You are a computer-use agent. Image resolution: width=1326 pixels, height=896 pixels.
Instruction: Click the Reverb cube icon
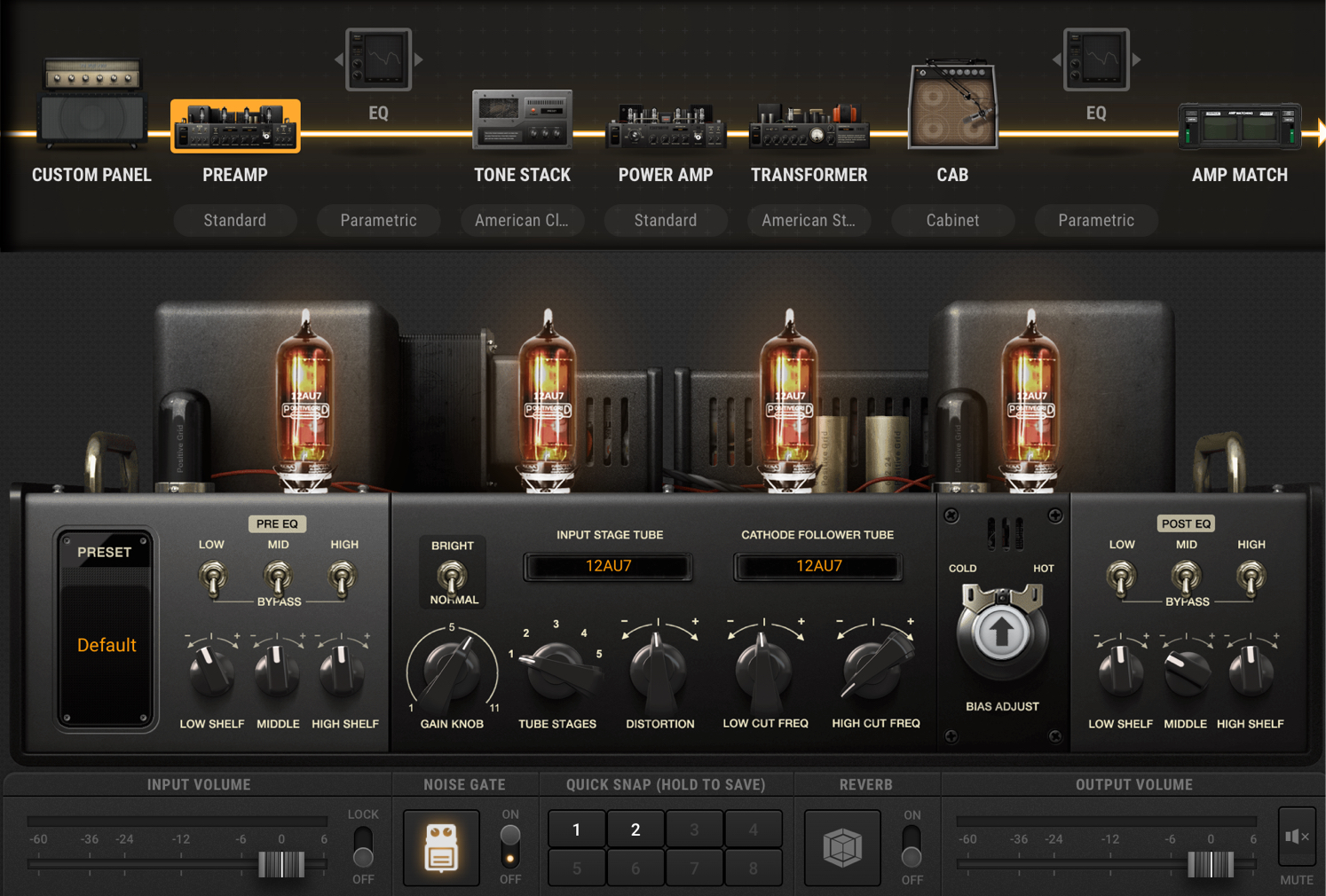pos(842,847)
